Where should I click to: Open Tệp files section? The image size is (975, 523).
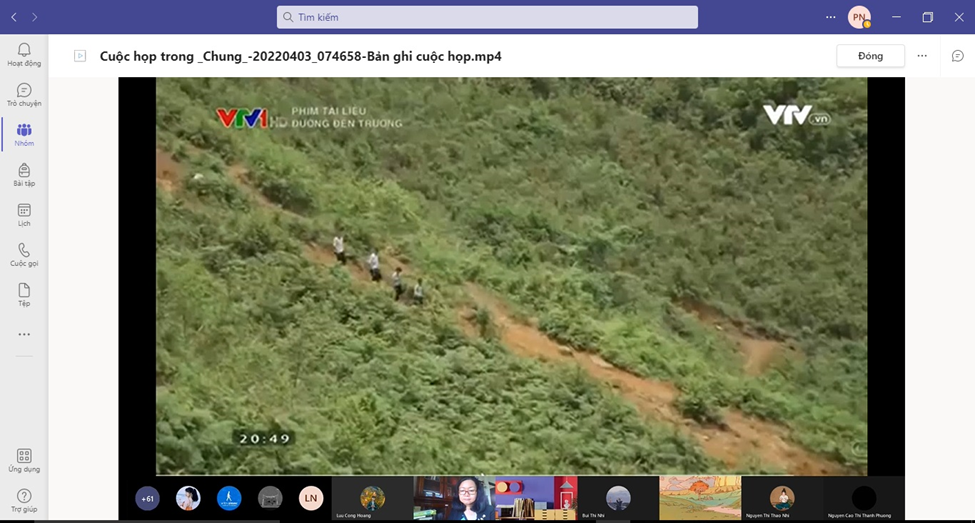pos(24,295)
